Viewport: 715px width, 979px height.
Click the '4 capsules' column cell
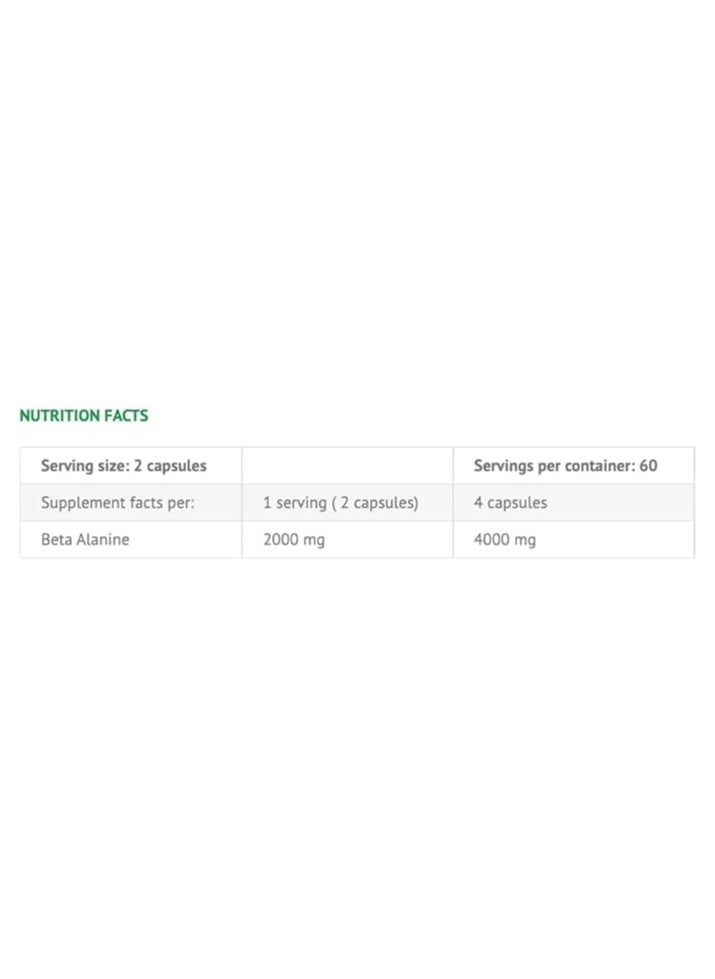point(573,503)
